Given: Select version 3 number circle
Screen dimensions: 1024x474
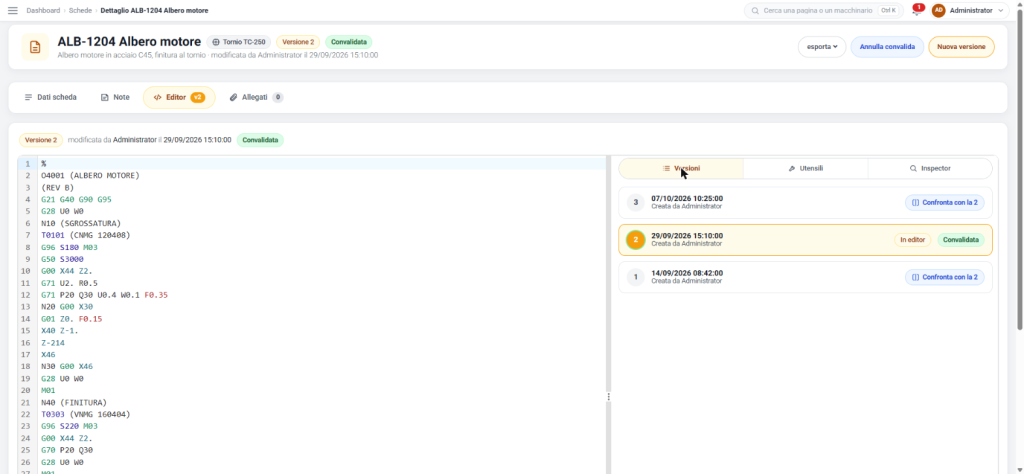Looking at the screenshot, I should [x=636, y=202].
